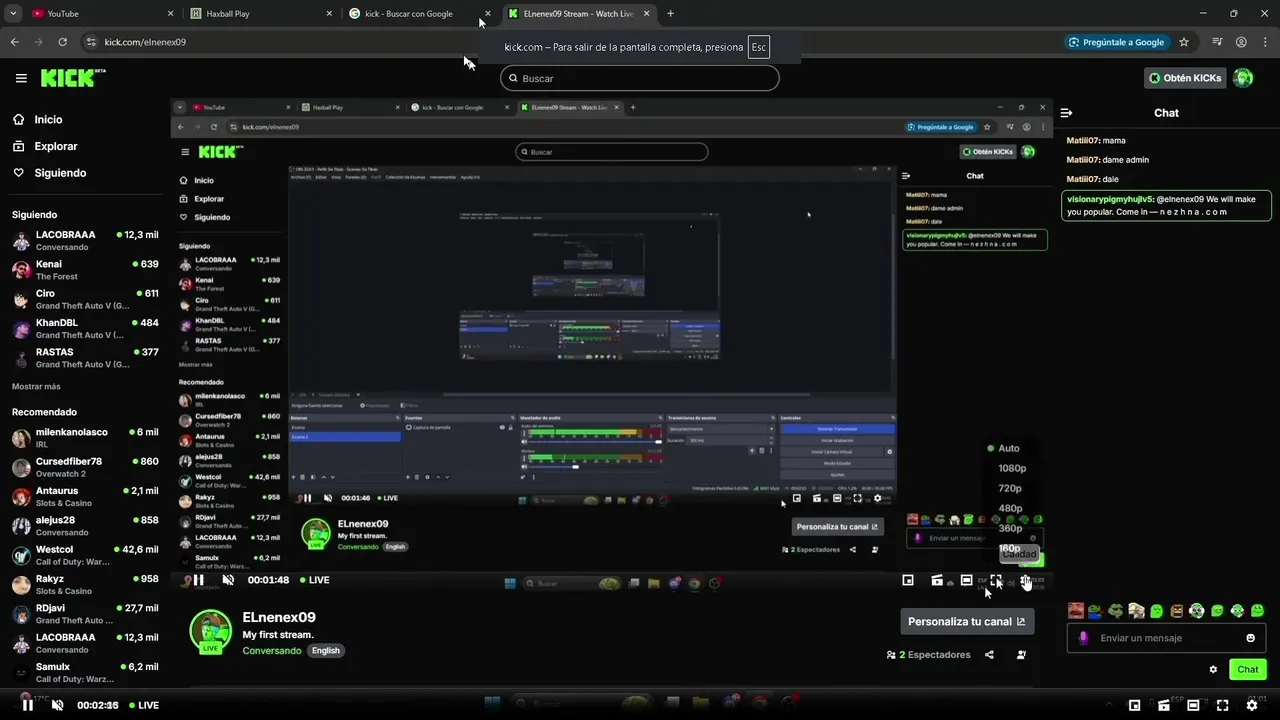Select Auto quality option
Viewport: 1280px width, 720px height.
[x=1009, y=448]
